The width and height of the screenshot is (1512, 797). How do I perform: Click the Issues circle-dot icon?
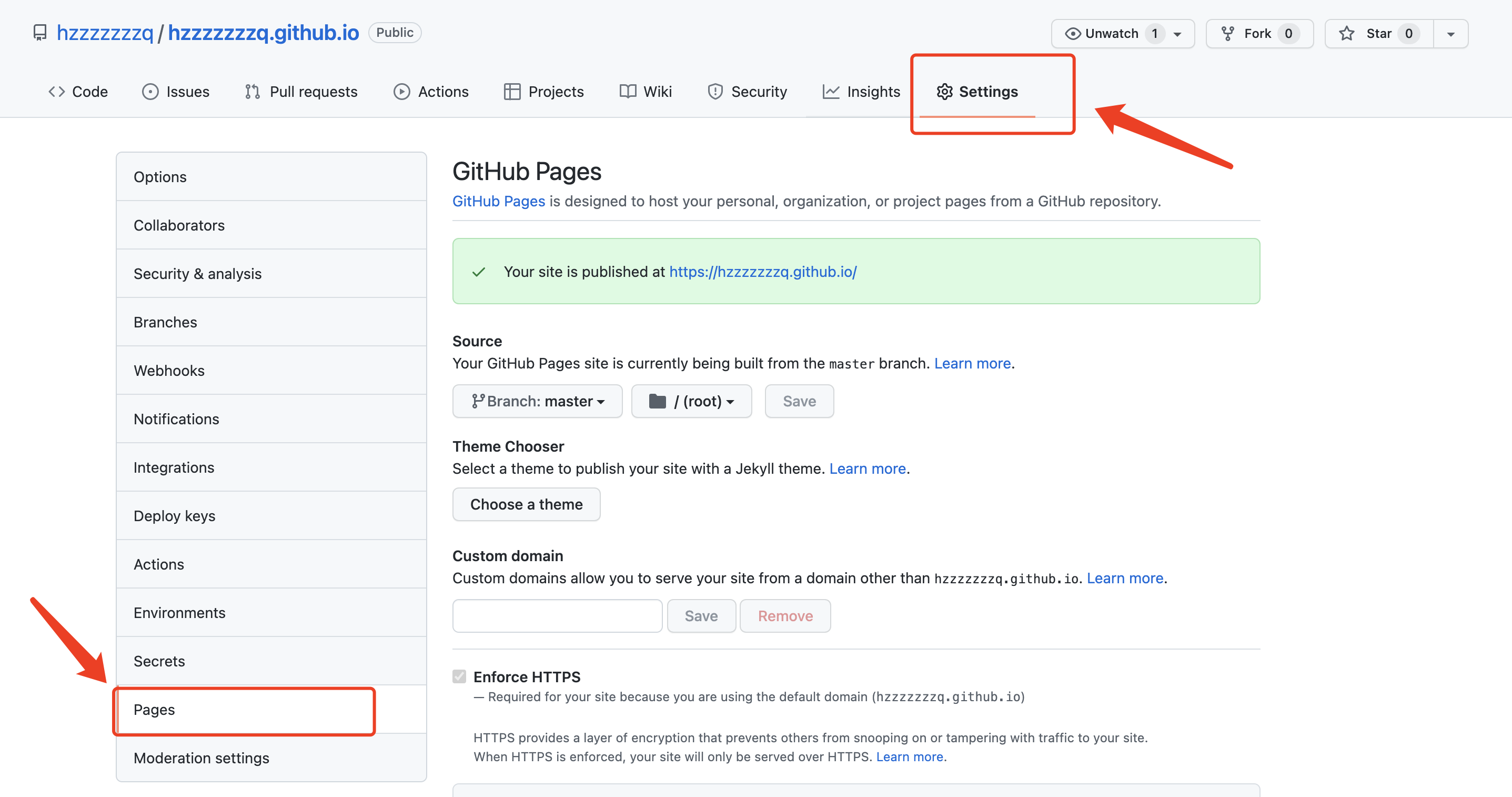pos(150,92)
